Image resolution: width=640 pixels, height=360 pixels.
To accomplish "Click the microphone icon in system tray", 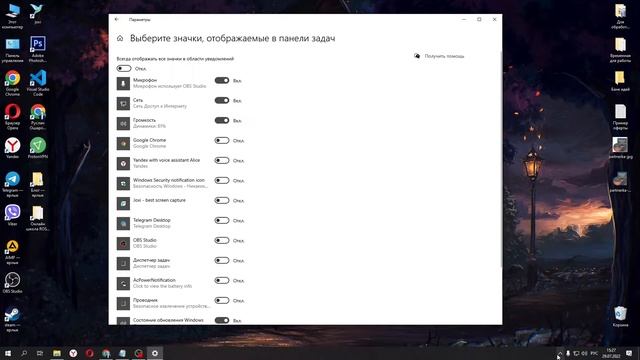I will coord(568,353).
